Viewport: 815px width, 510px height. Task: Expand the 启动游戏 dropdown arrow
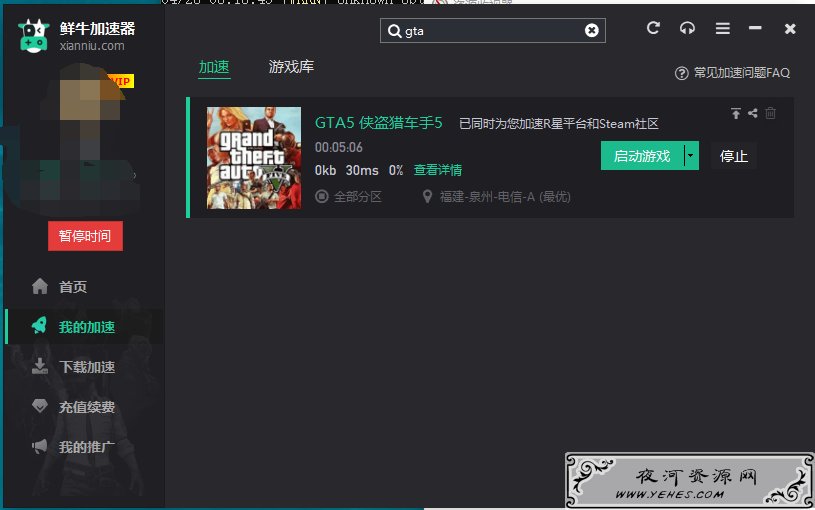690,155
